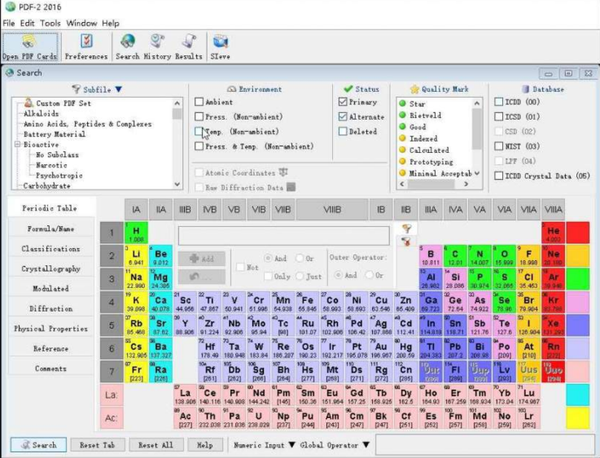The width and height of the screenshot is (600, 458).
Task: Click the Reset All button
Action: (x=156, y=445)
